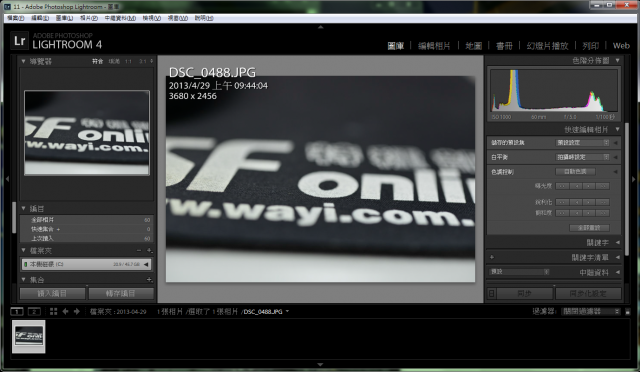
Task: Decrease clarity by large step
Action: [x=562, y=202]
